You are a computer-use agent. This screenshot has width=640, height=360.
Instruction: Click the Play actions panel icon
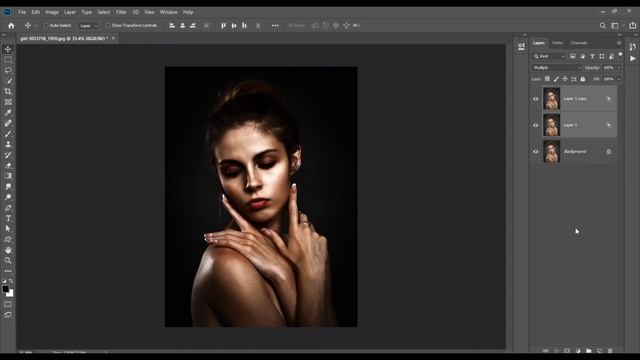(633, 58)
